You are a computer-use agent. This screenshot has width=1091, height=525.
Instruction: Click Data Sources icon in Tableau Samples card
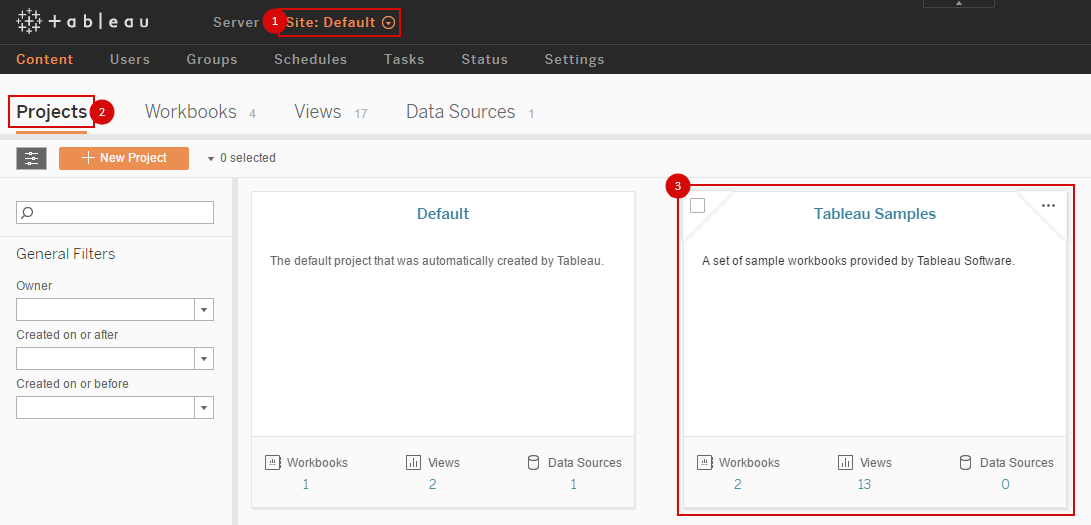(966, 462)
